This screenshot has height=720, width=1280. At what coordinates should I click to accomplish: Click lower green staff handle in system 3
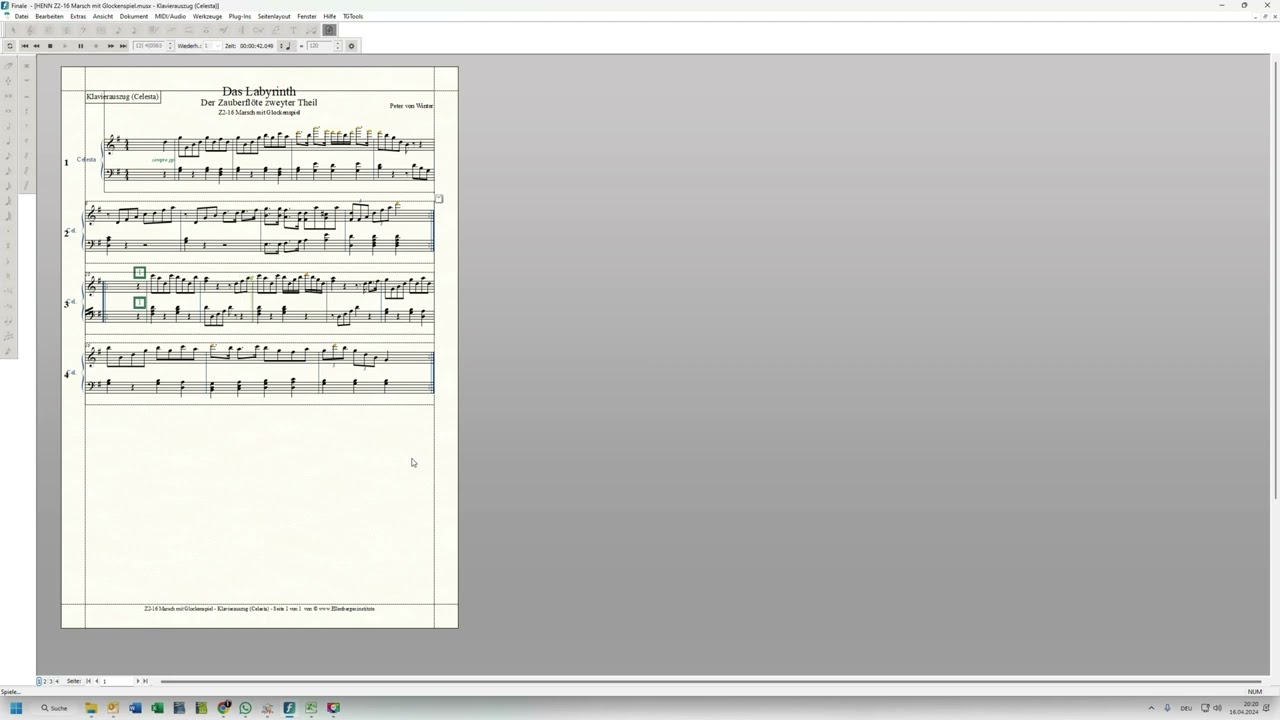point(139,302)
